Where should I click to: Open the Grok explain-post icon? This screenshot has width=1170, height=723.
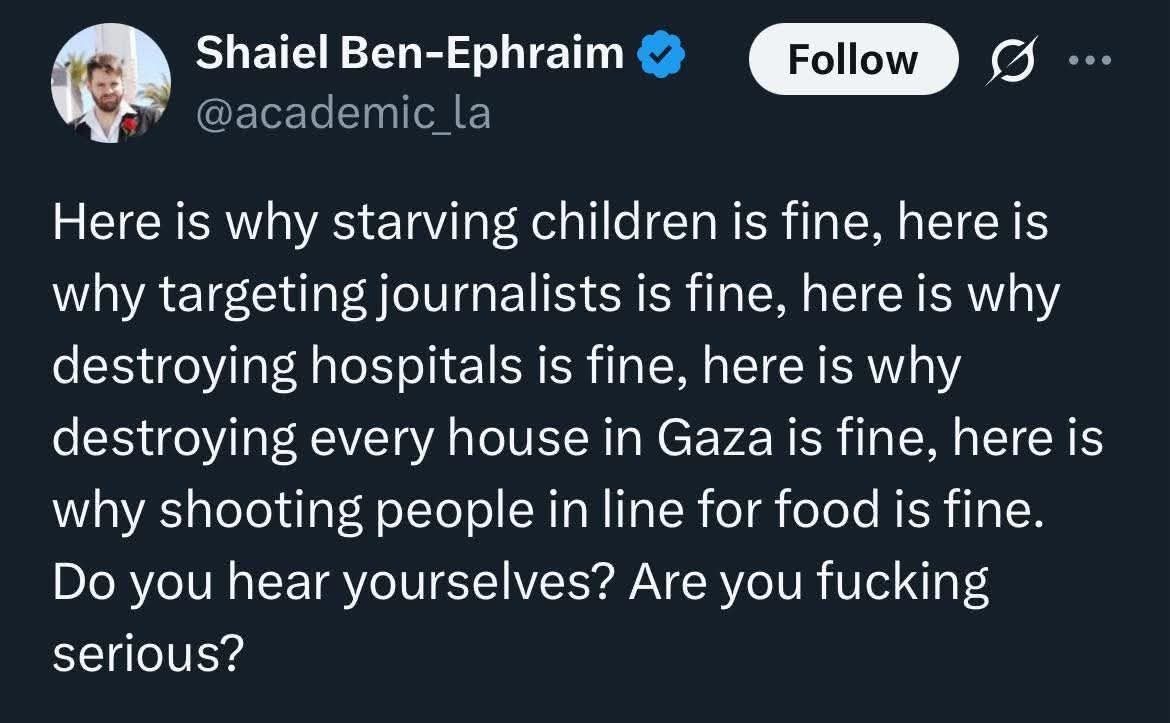[x=1012, y=60]
